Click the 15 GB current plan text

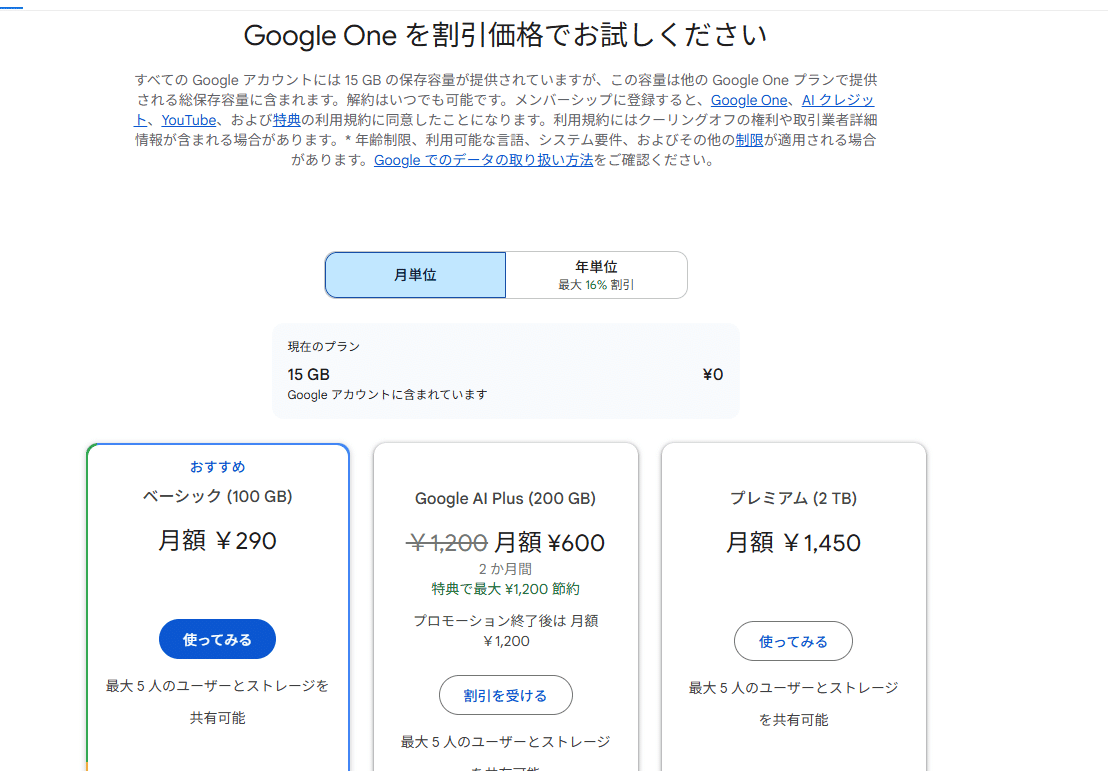pyautogui.click(x=309, y=375)
